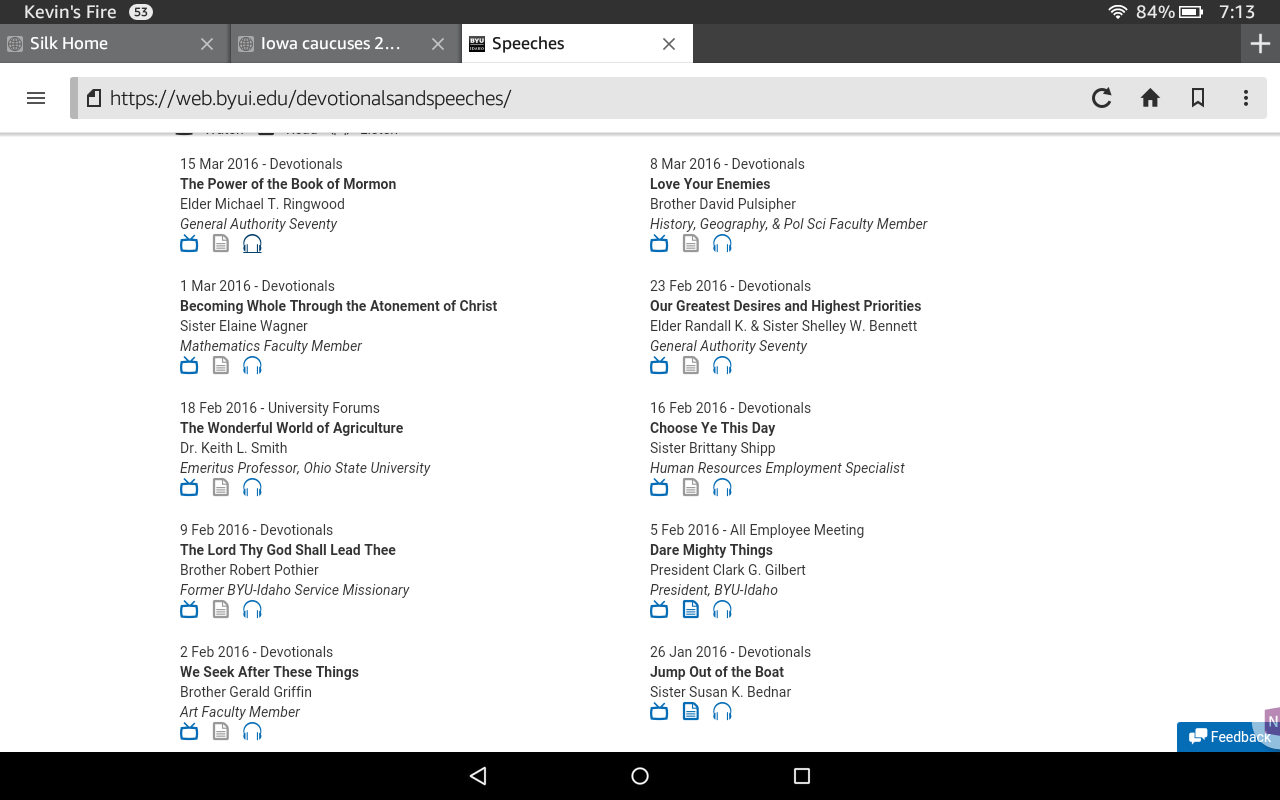Read the Our Greatest Desires transcript

coord(691,366)
